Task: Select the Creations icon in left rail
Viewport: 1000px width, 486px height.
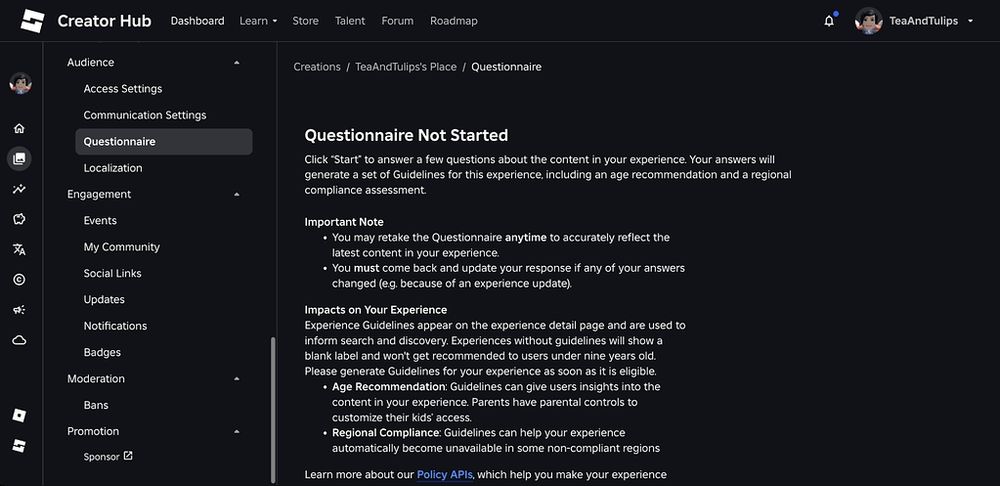Action: tap(20, 158)
